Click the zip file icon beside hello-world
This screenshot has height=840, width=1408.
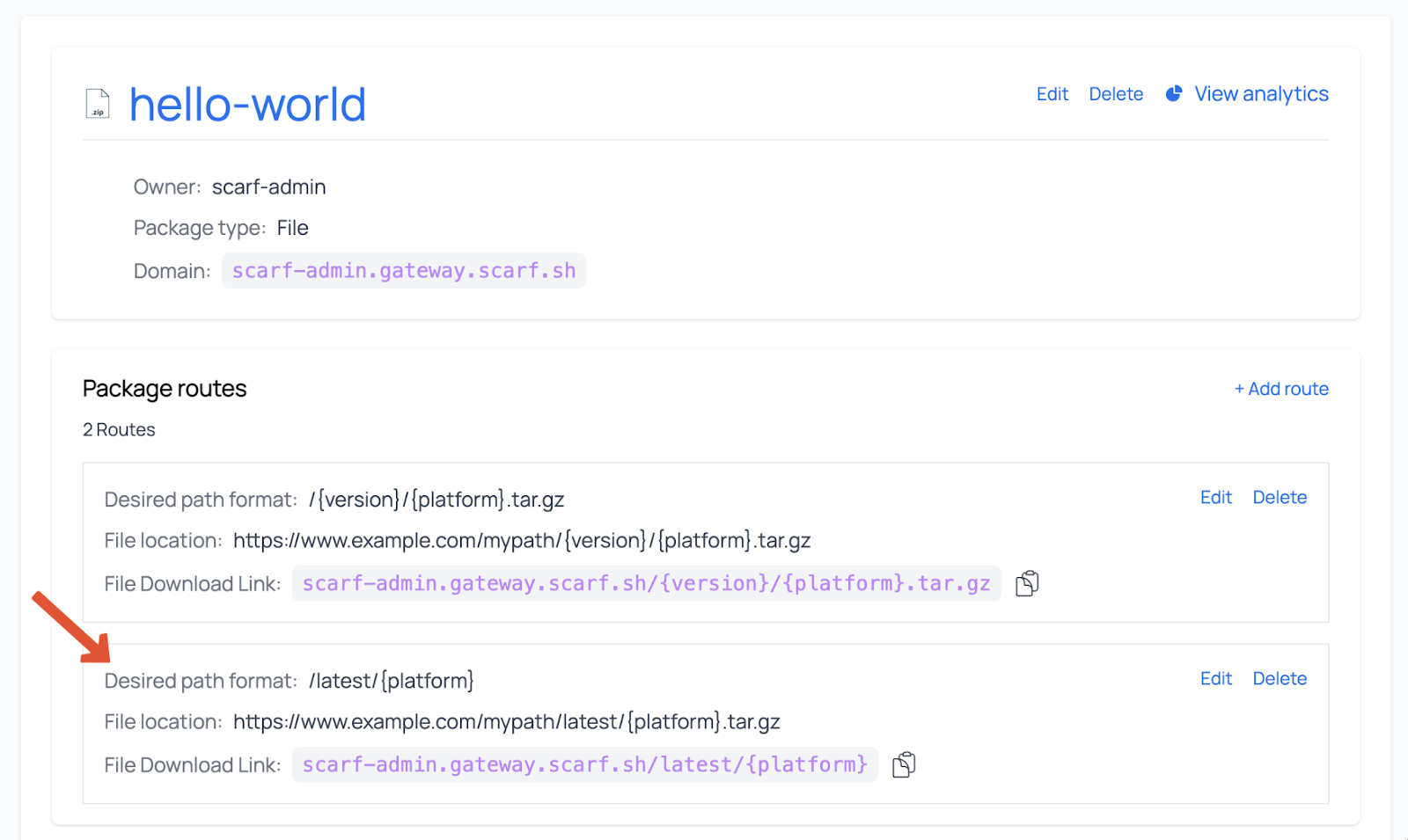click(x=98, y=104)
